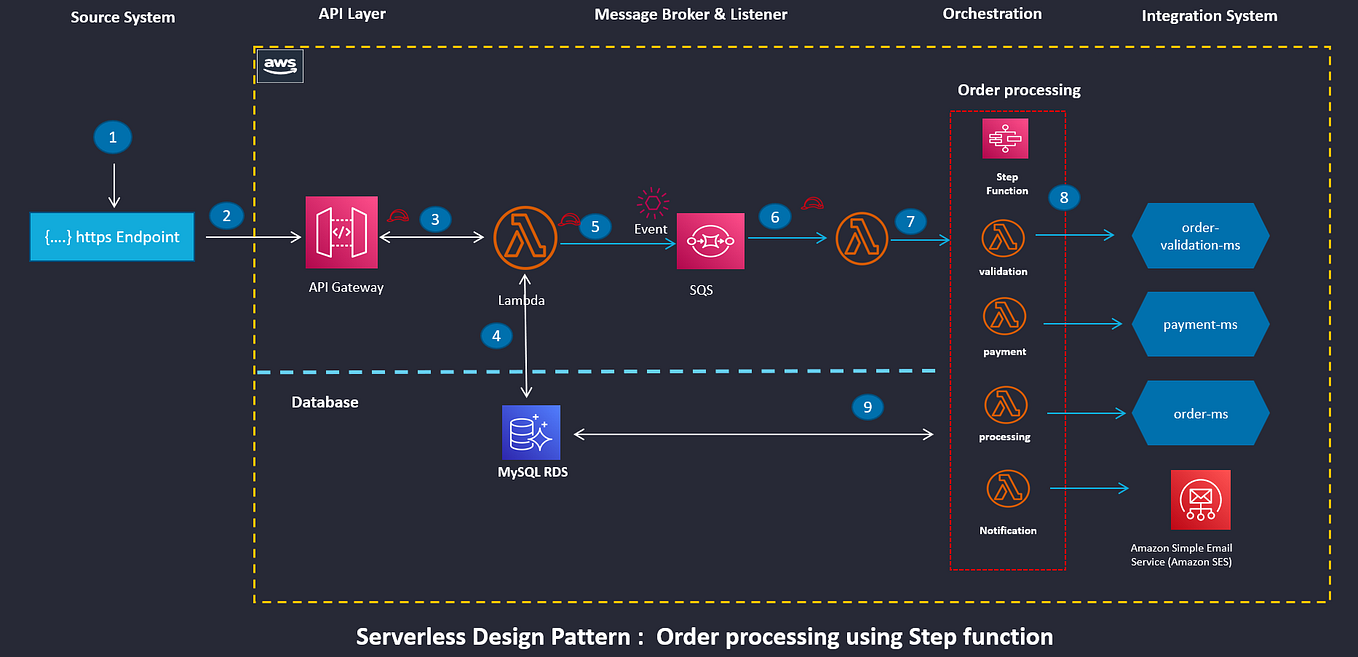Click the Lambda icon below the API Layer
Screen dimensions: 1358x657
pos(526,238)
